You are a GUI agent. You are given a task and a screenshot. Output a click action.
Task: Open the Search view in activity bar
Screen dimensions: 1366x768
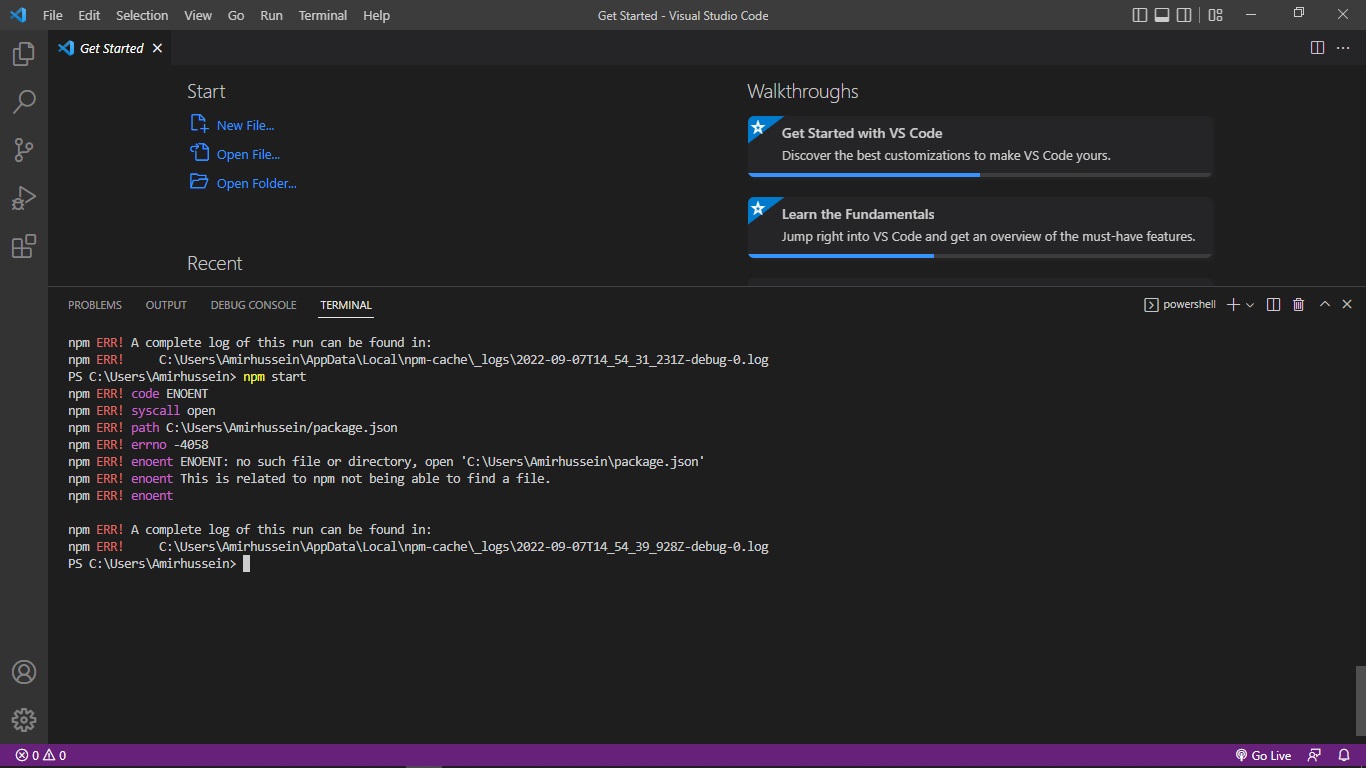pos(24,102)
